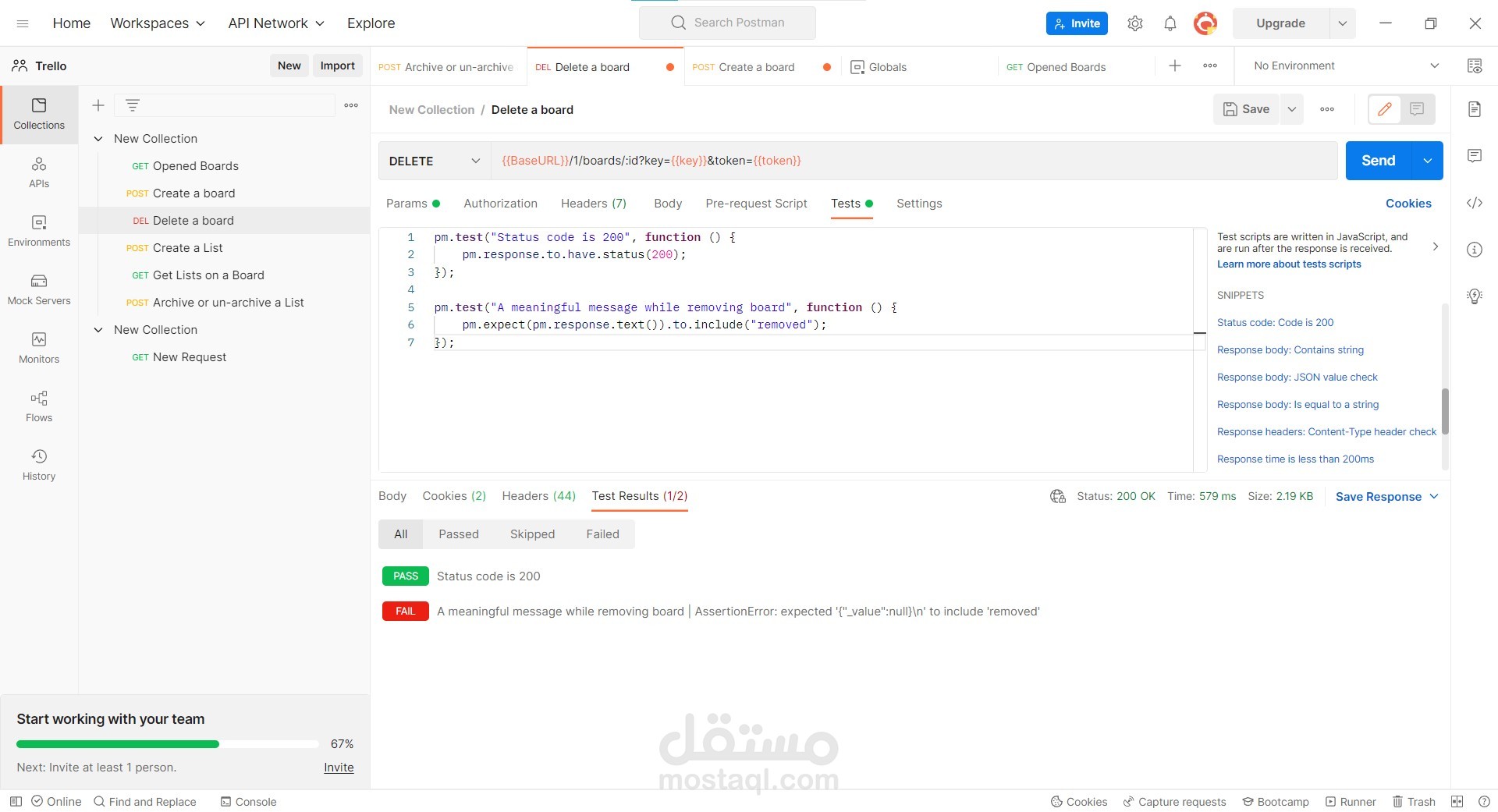Open the Console from status bar

(249, 802)
